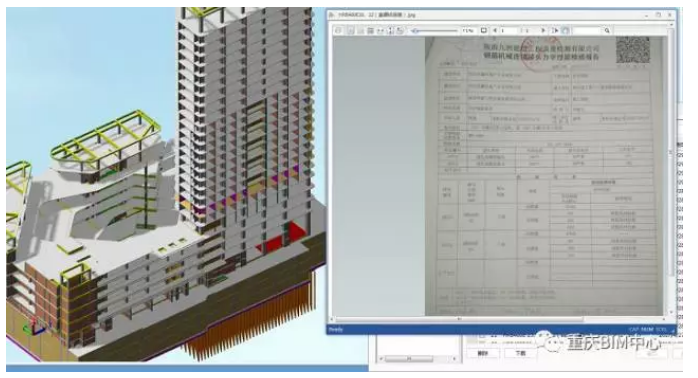Click the magnifier search icon in viewer toolbar
The width and height of the screenshot is (698, 378).
tap(607, 30)
